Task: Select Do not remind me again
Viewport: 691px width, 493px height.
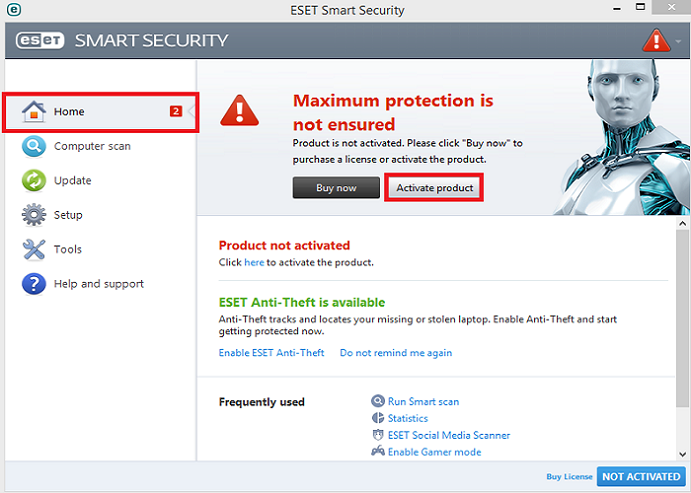Action: [x=396, y=353]
